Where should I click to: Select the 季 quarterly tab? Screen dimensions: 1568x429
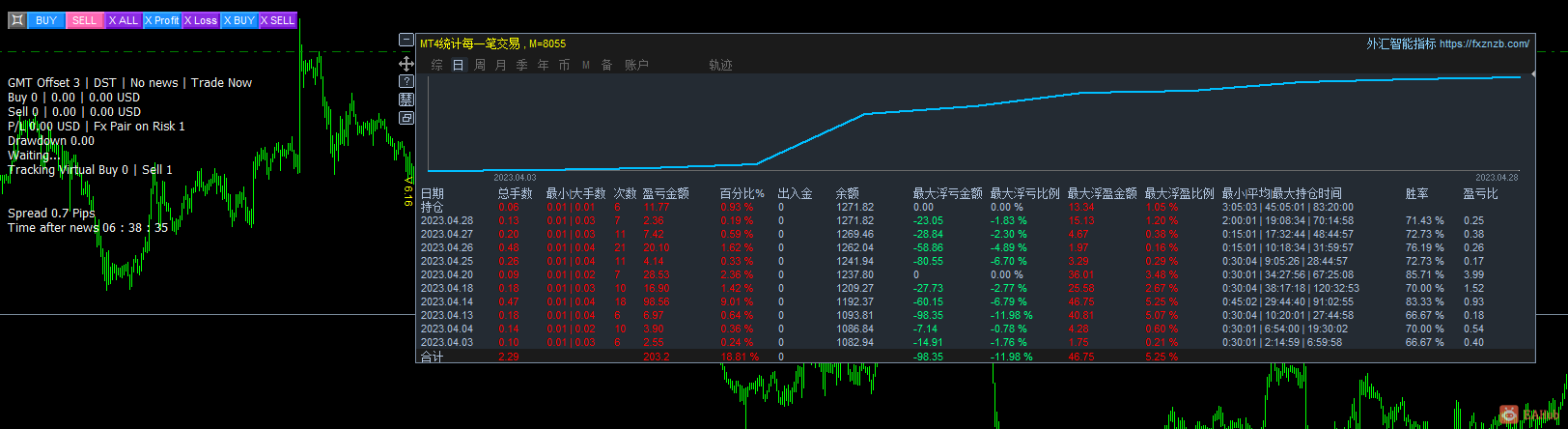[521, 65]
